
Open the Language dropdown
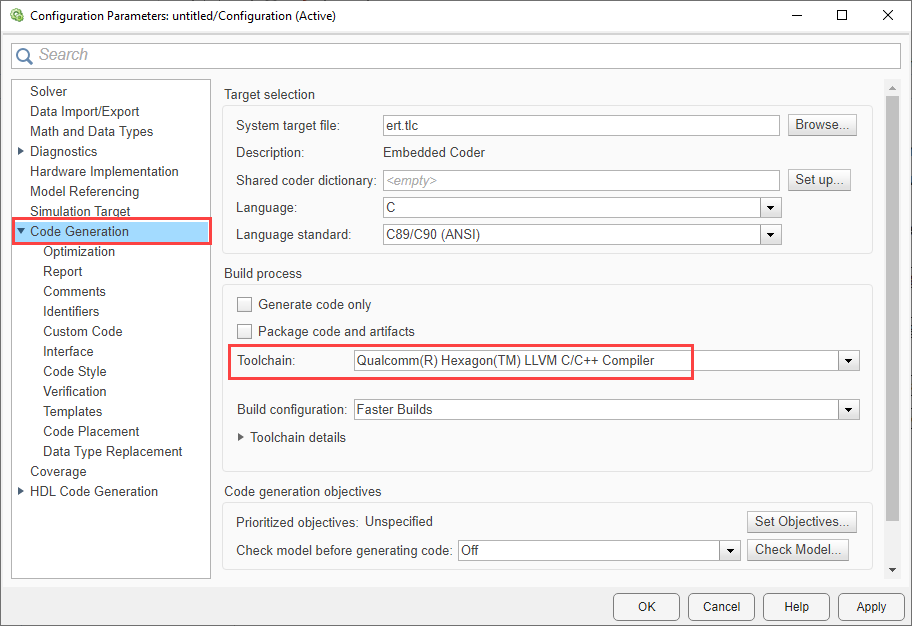770,208
